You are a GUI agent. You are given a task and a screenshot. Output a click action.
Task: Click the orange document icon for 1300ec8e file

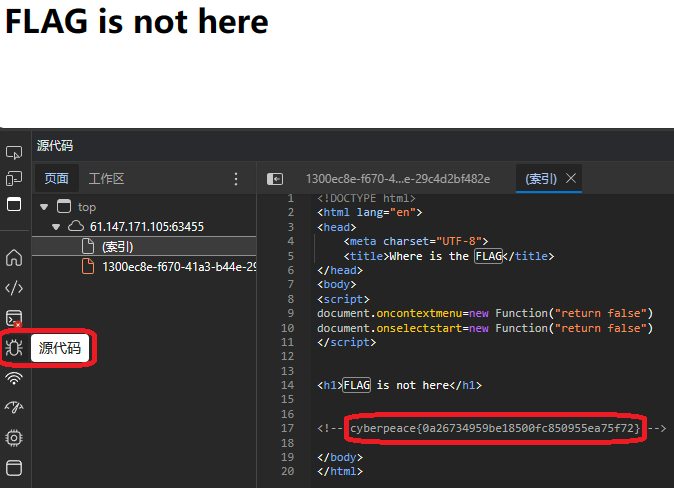point(88,267)
